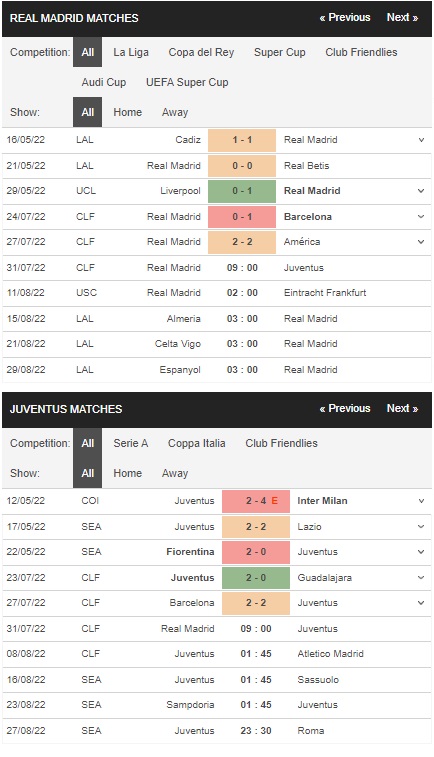Screen dimensions: 434x757
Task: Filter Real Madrid matches by Copa del Rey
Action: (201, 52)
